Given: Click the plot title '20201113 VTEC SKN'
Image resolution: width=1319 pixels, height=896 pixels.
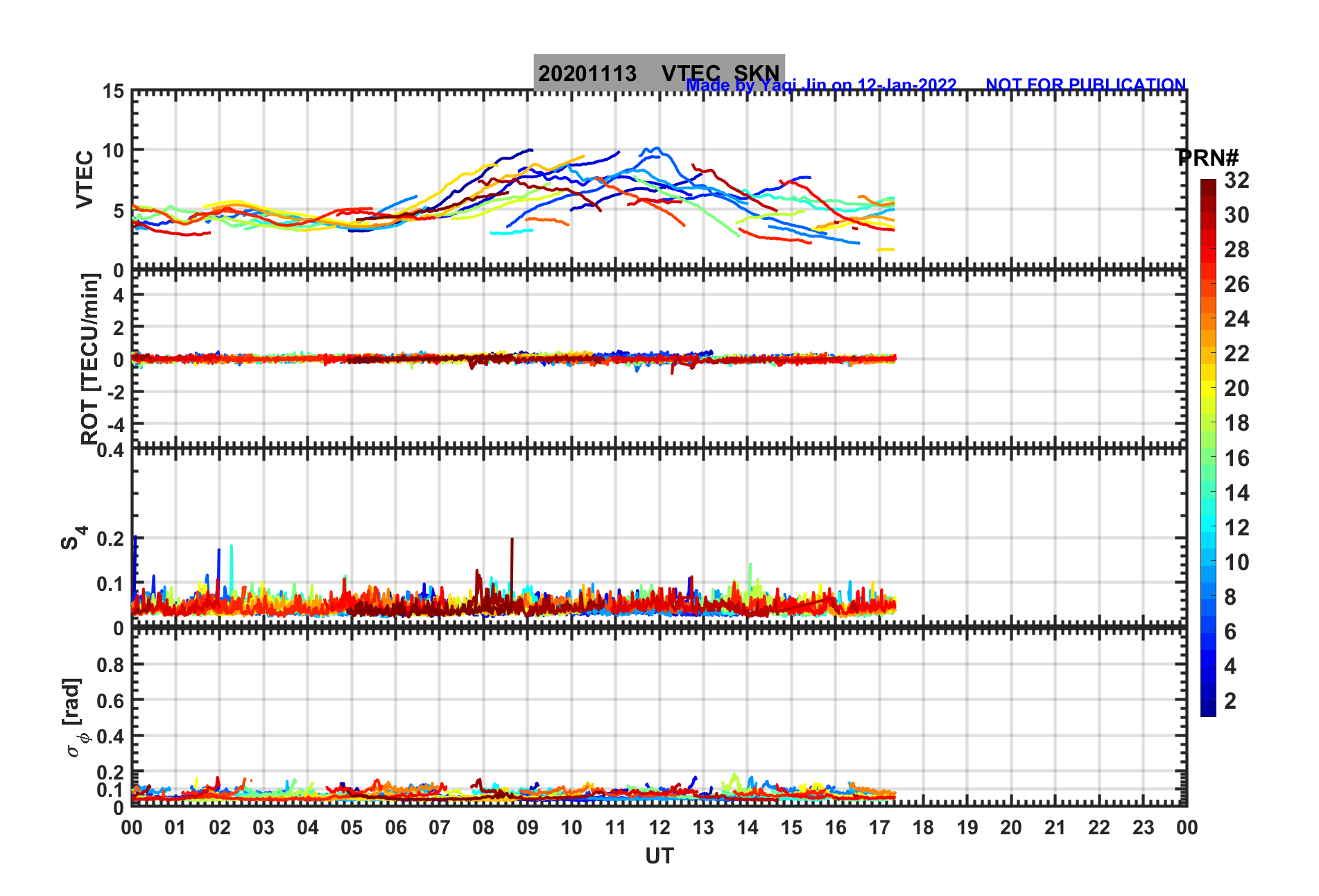Looking at the screenshot, I should (x=659, y=73).
